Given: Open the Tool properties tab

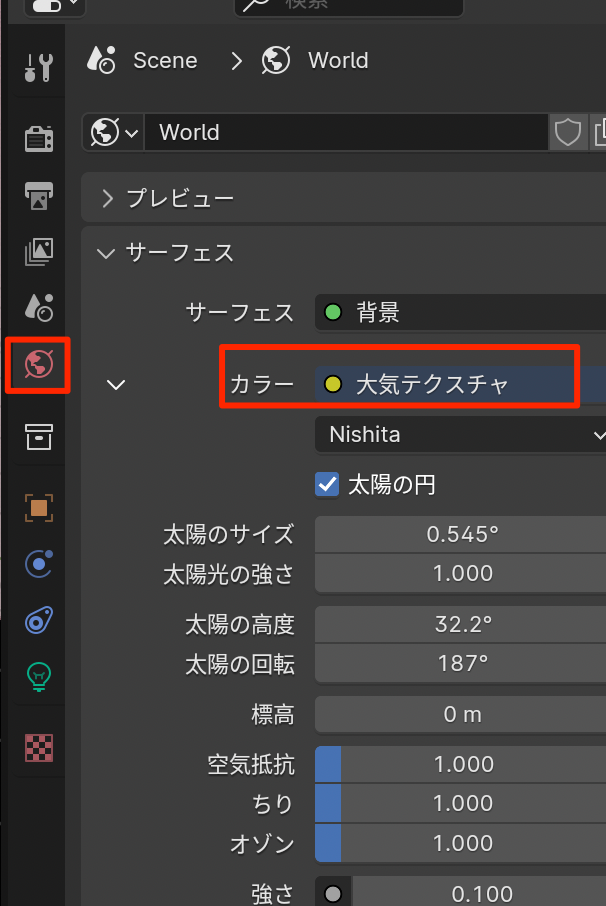Looking at the screenshot, I should coord(38,69).
